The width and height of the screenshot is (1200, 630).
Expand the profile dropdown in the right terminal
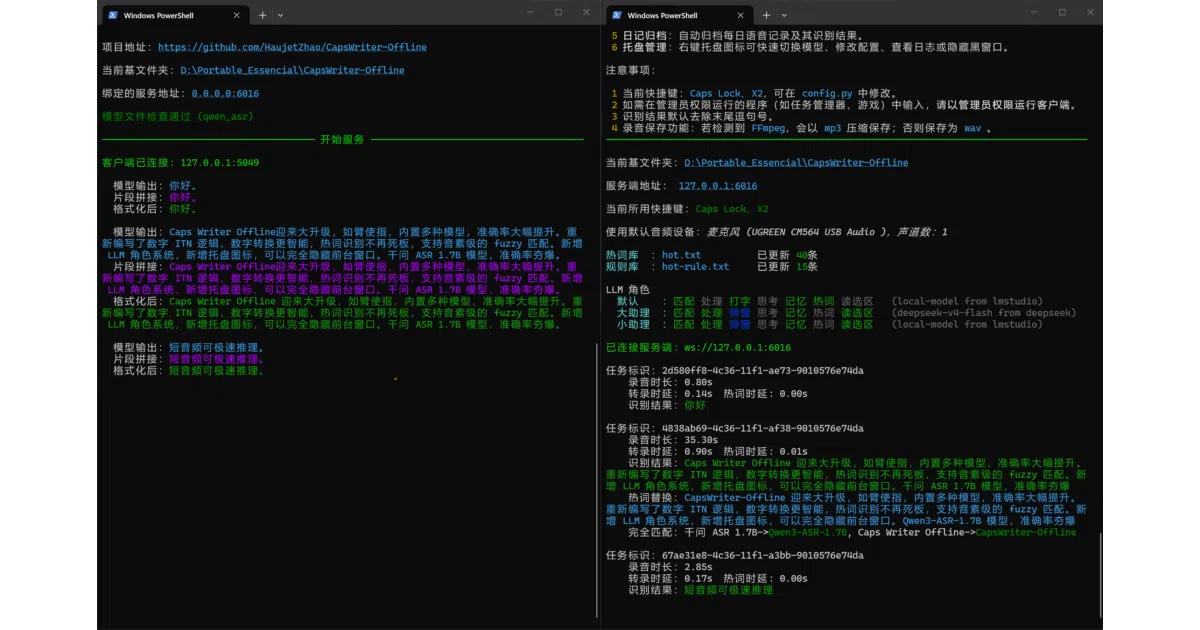pos(784,15)
